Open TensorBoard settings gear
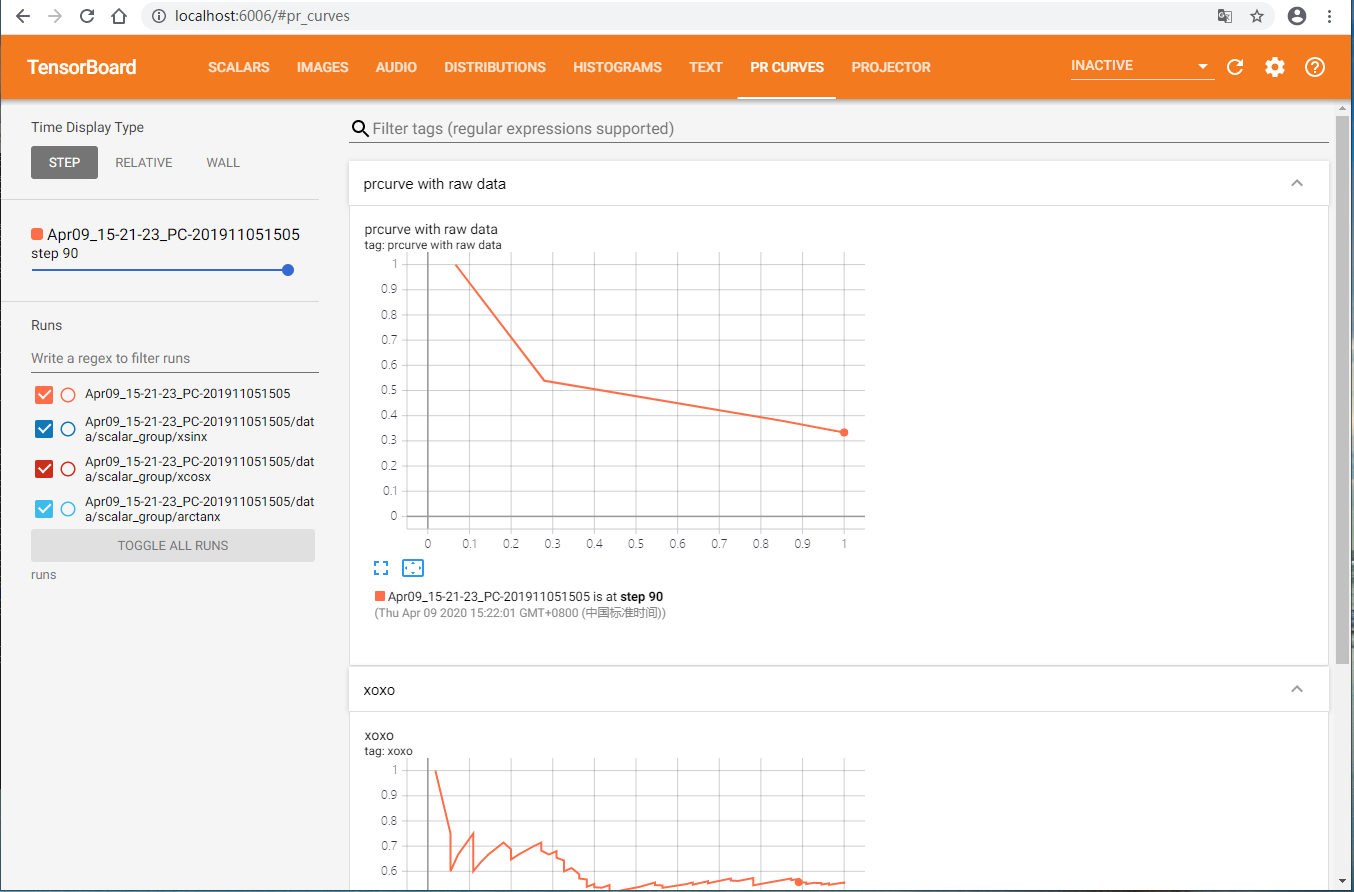The width and height of the screenshot is (1354, 892). pyautogui.click(x=1274, y=67)
